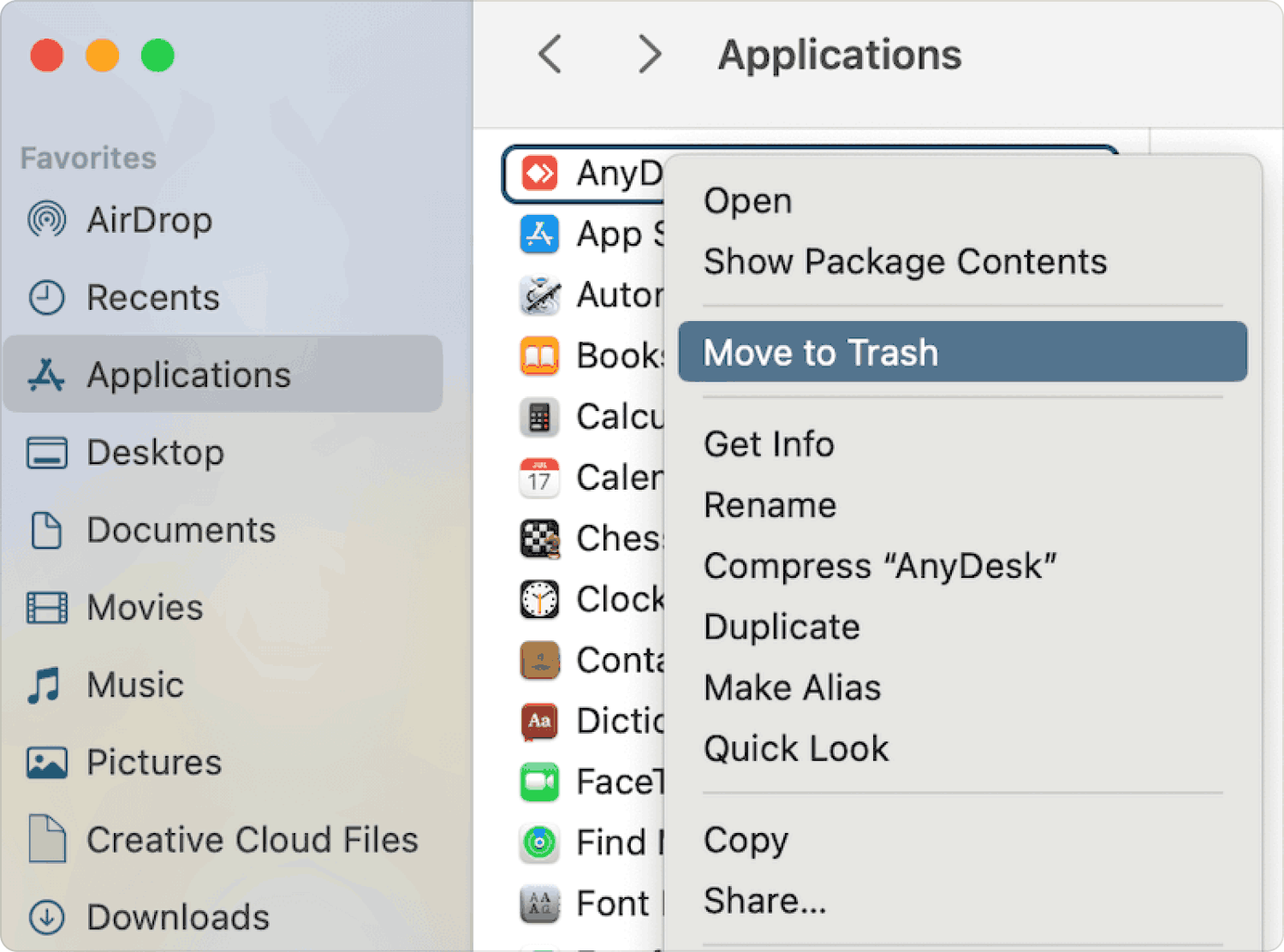Click the Creative Cloud Files icon
The height and width of the screenshot is (952, 1284).
pos(46,839)
